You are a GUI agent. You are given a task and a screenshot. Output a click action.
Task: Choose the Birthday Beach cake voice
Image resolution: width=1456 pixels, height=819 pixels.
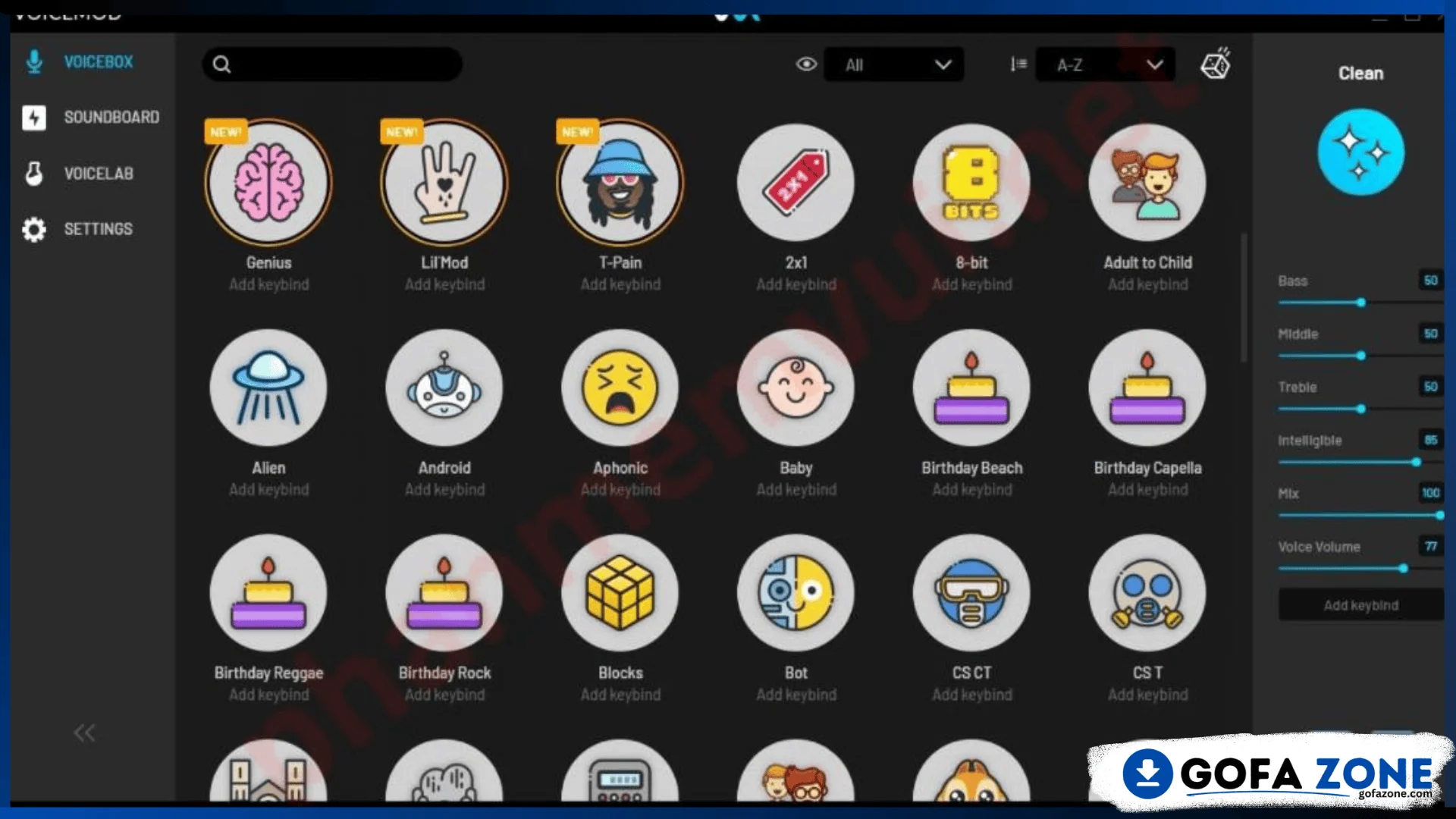tap(971, 388)
